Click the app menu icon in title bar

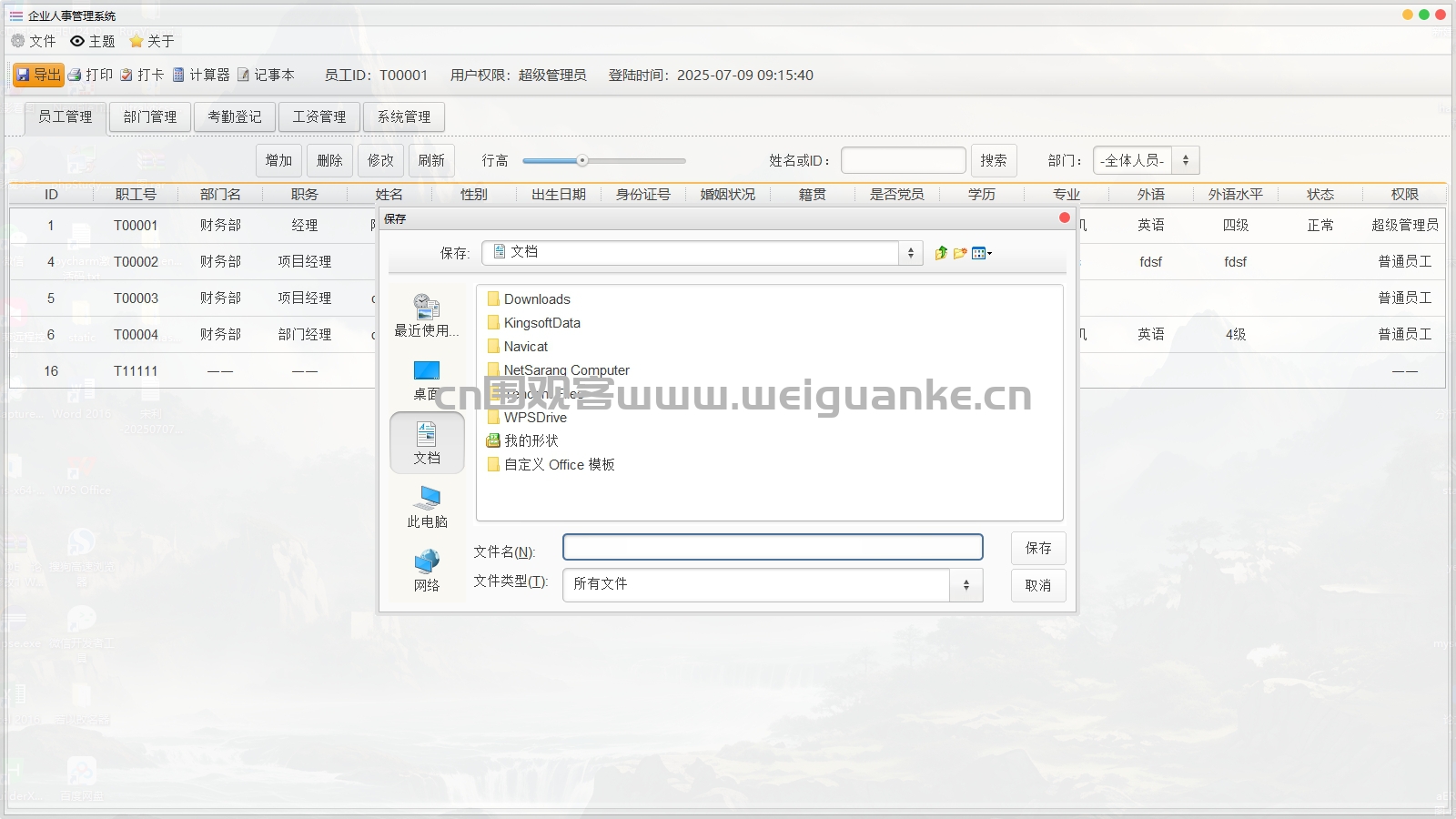coord(16,15)
